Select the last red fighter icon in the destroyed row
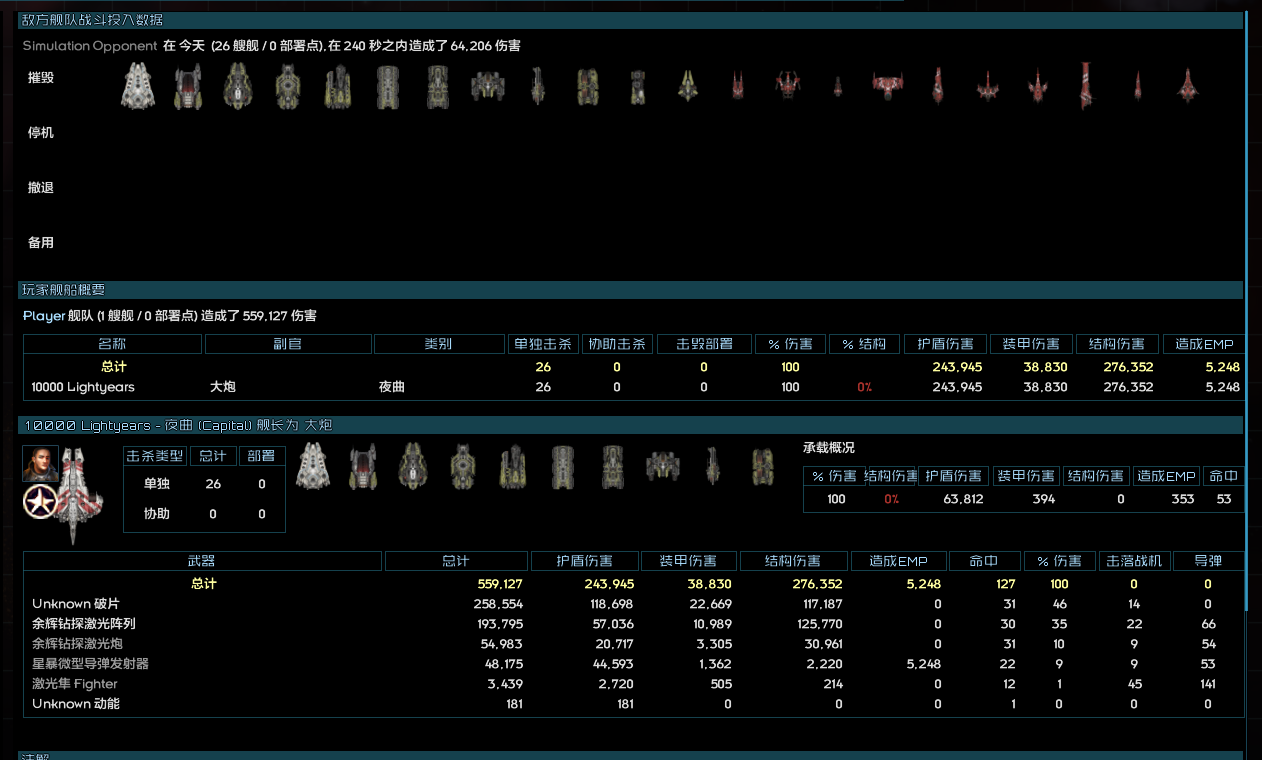 click(1188, 85)
